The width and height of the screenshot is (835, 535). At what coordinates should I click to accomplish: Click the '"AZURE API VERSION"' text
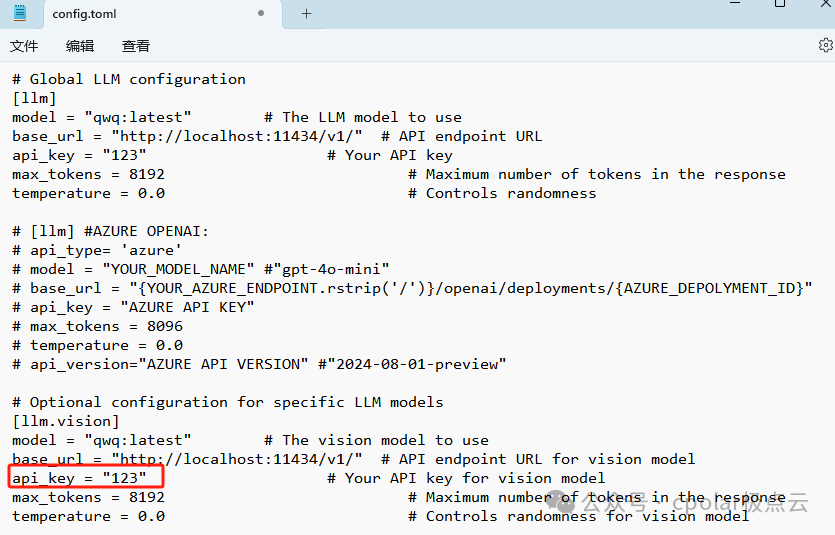(x=223, y=365)
